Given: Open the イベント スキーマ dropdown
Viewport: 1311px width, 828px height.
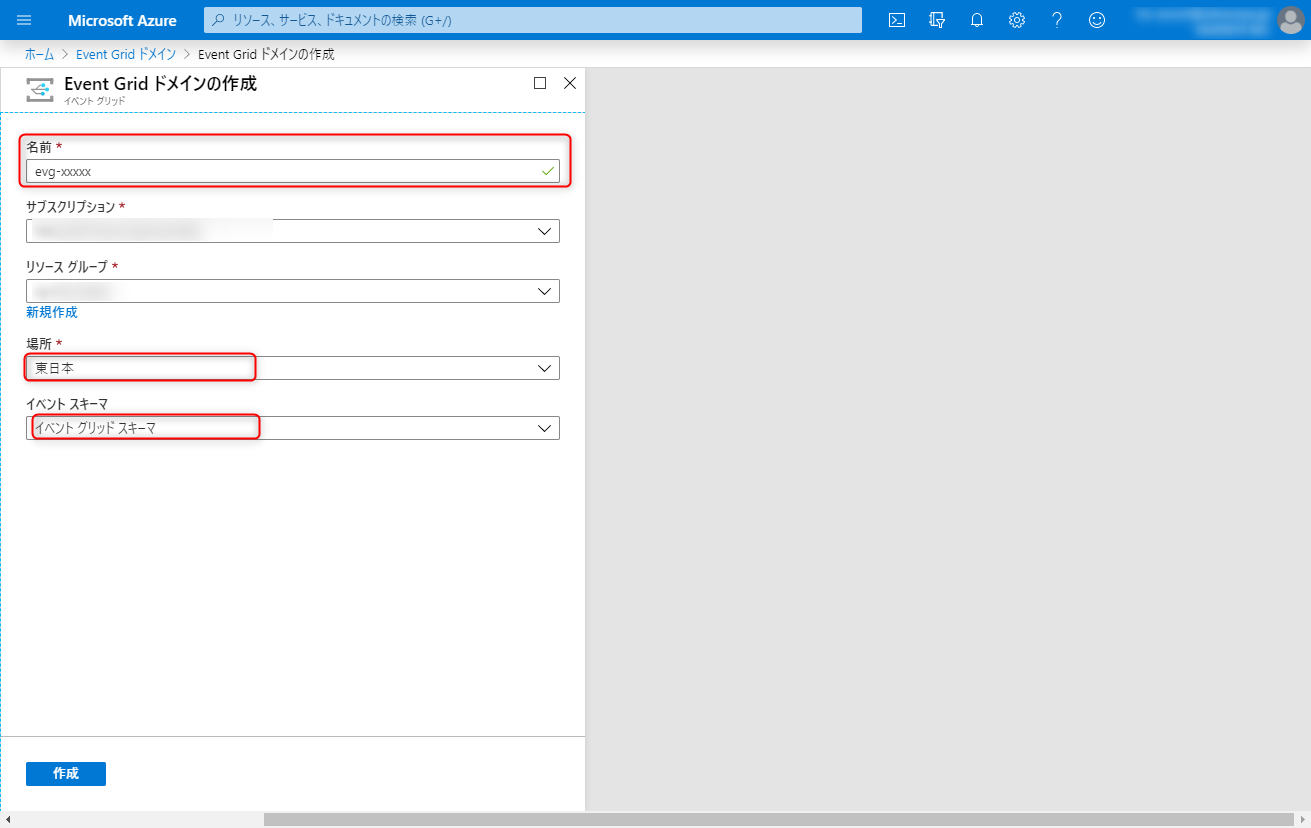Looking at the screenshot, I should pos(293,428).
